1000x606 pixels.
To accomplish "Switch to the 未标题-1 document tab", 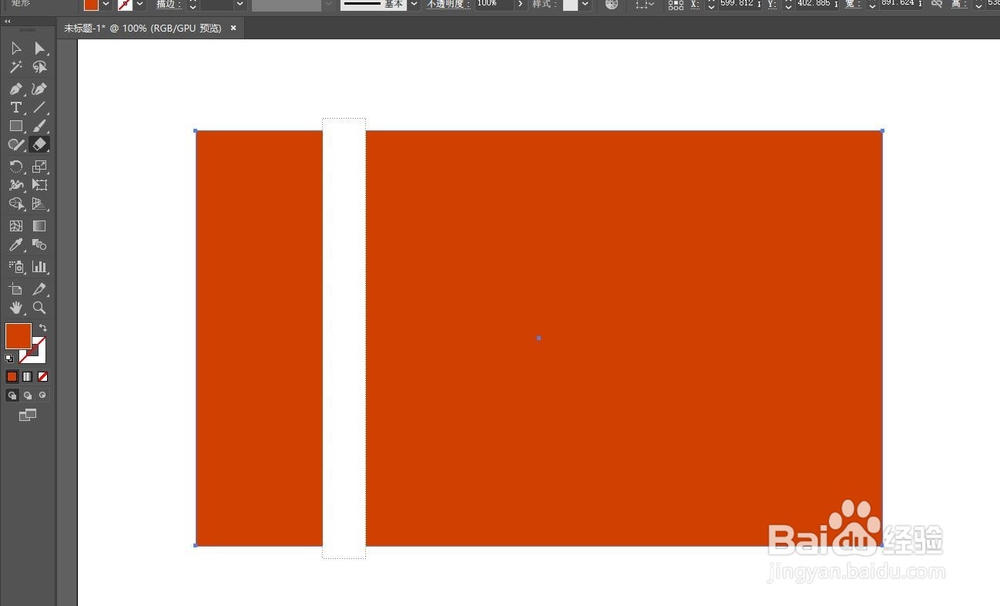I will 142,28.
